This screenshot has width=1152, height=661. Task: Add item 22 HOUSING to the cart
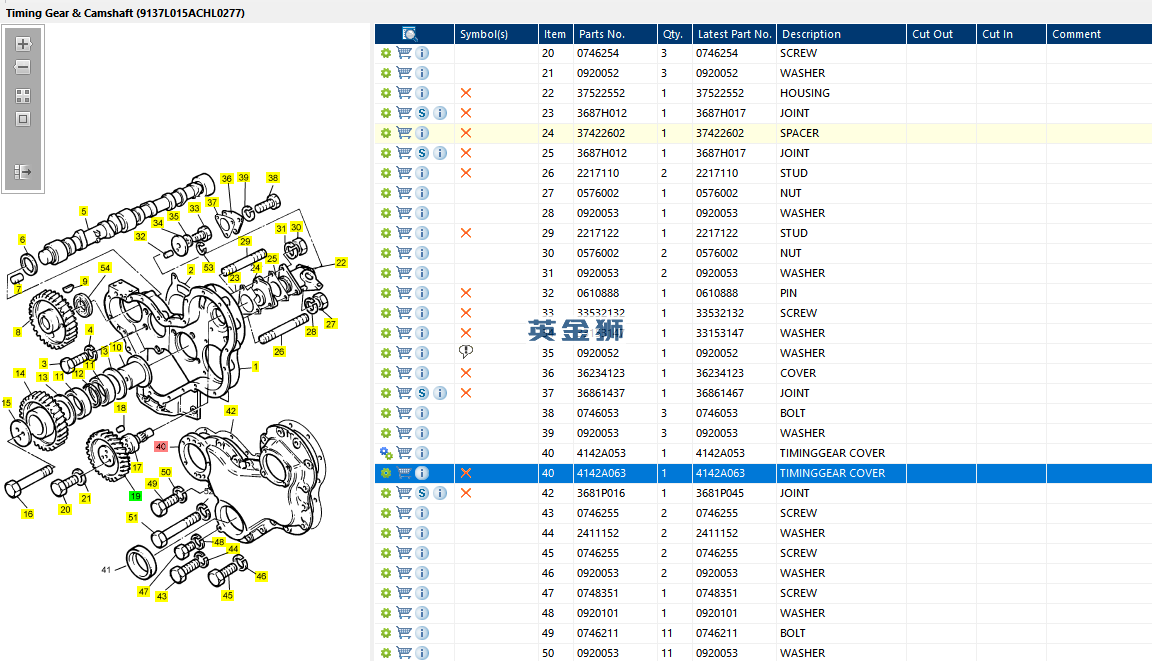pyautogui.click(x=404, y=93)
